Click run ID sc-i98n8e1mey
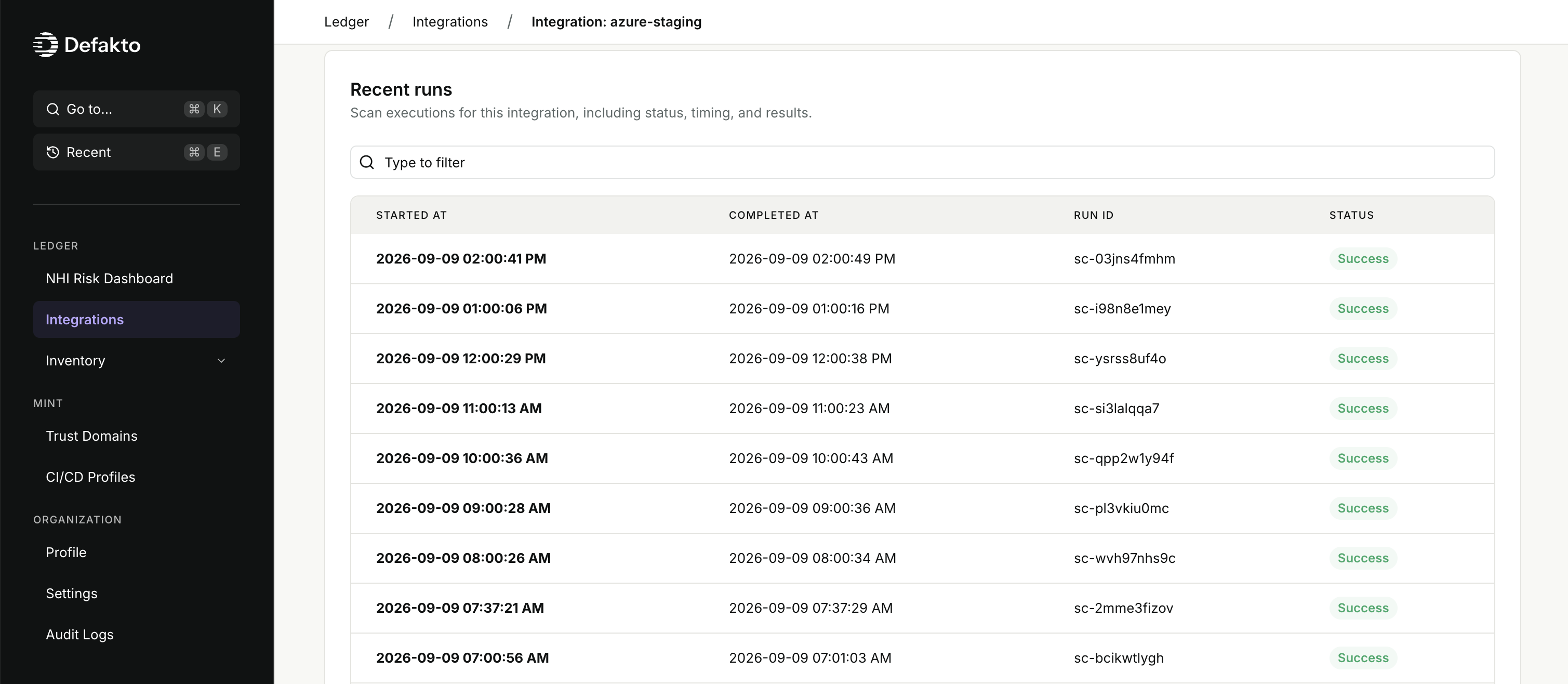 pyautogui.click(x=1122, y=309)
